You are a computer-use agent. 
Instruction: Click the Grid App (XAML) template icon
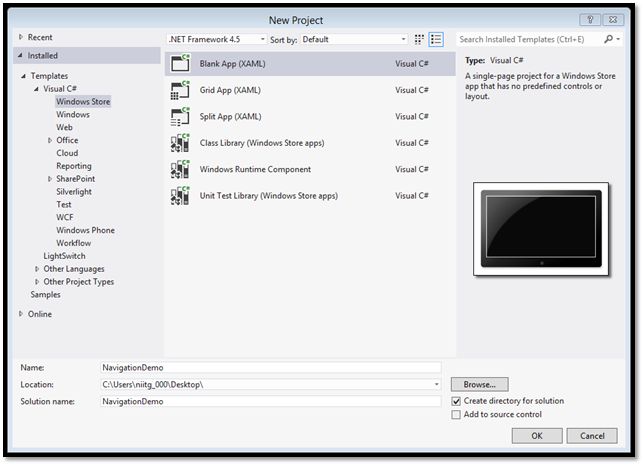click(180, 90)
